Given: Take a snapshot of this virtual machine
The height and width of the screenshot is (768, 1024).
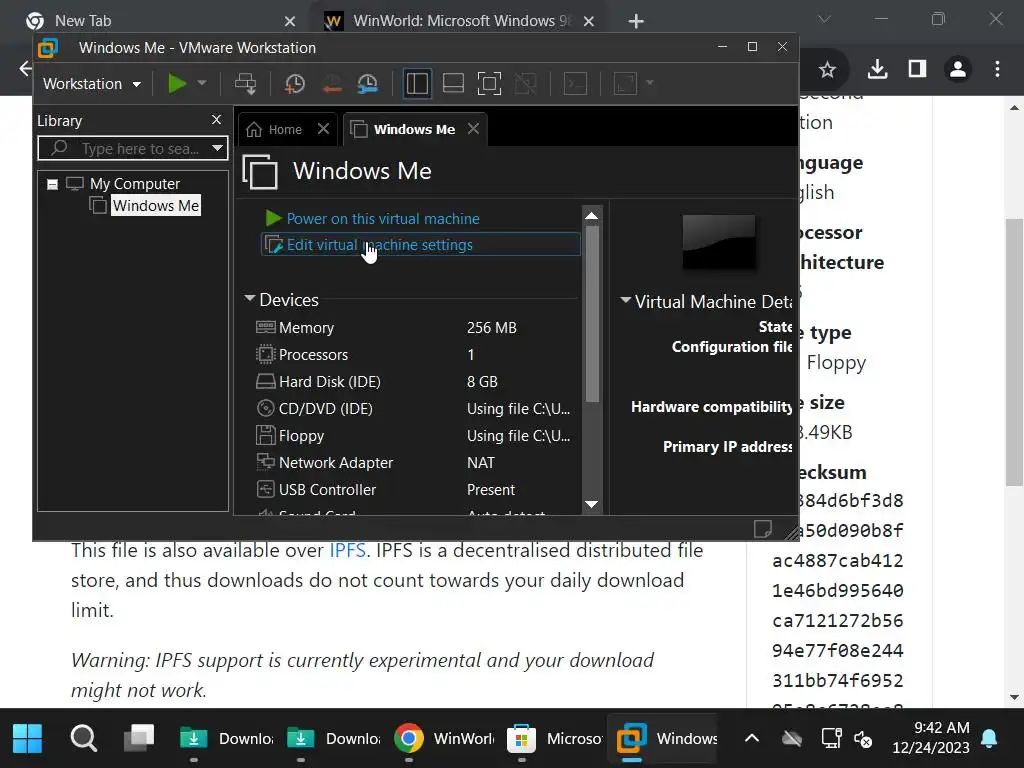Looking at the screenshot, I should pos(295,84).
